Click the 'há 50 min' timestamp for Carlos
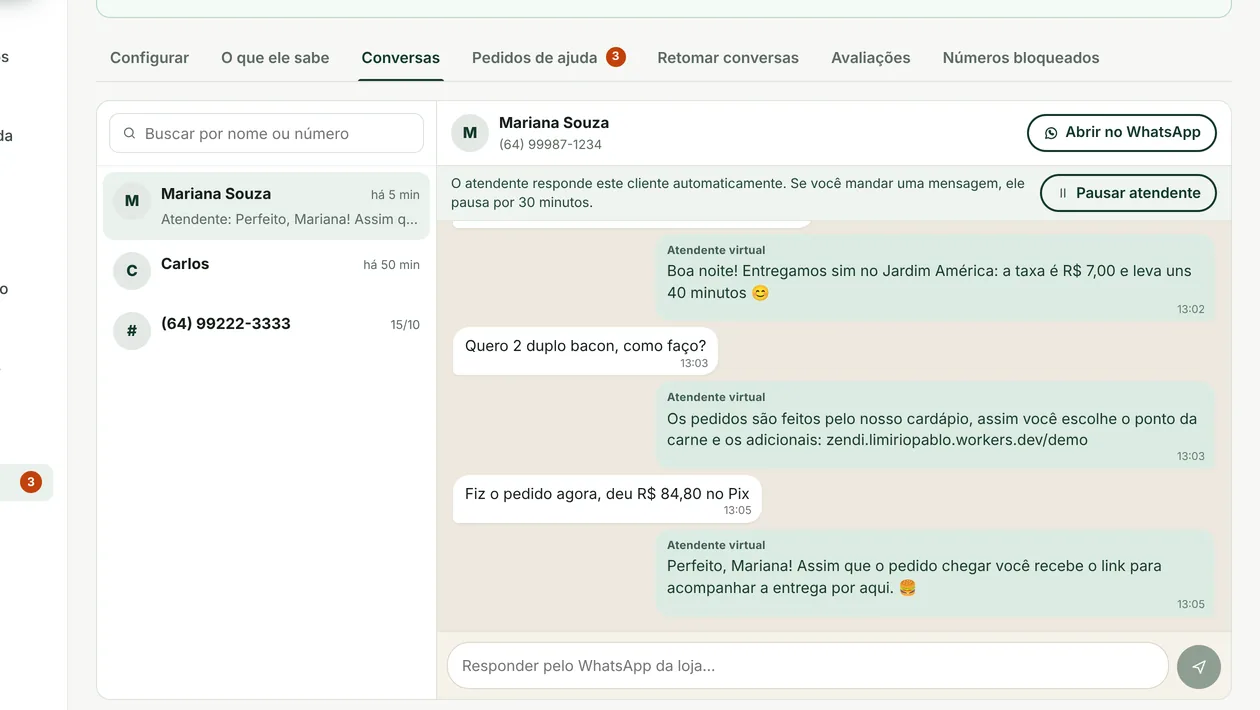 [391, 265]
